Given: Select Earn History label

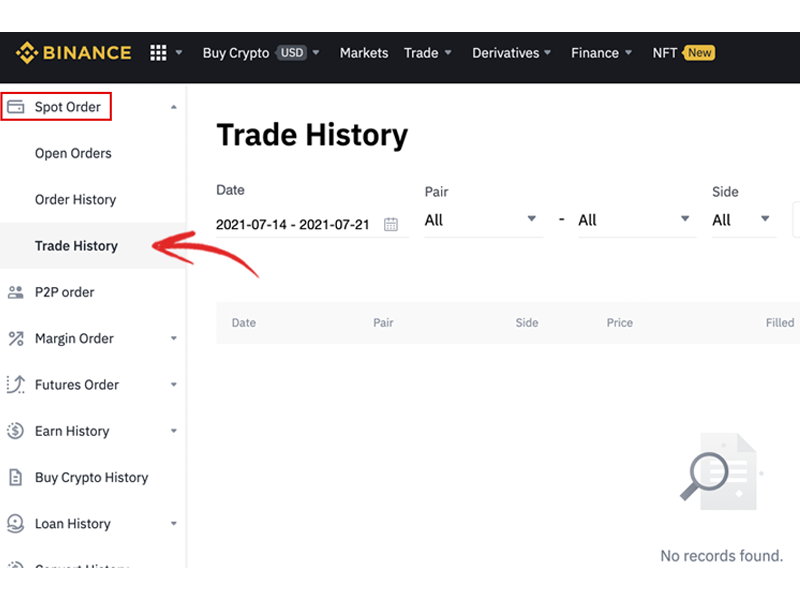Looking at the screenshot, I should click(x=72, y=431).
